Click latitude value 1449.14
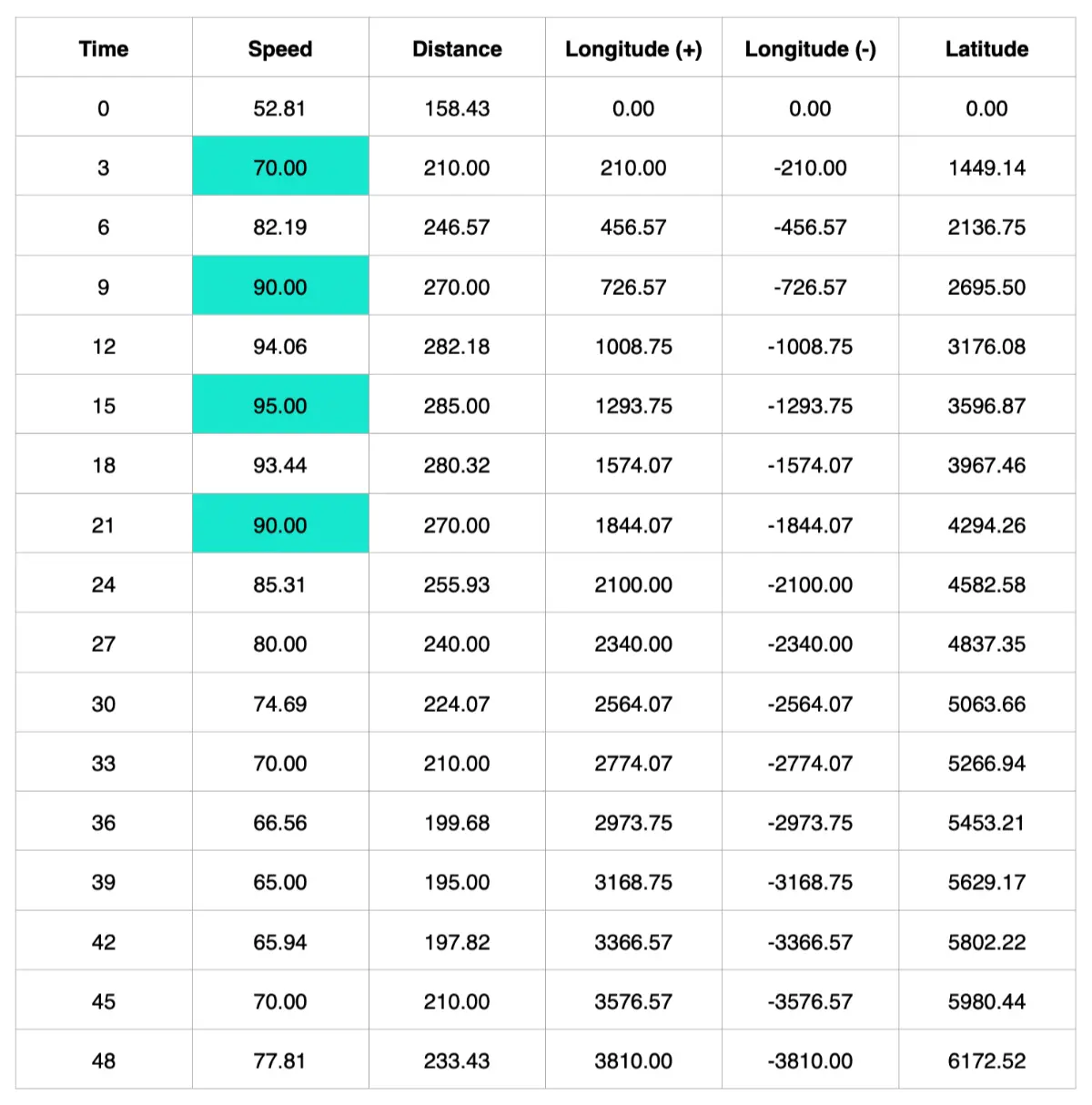Viewport: 1092px width, 1105px height. (x=986, y=167)
